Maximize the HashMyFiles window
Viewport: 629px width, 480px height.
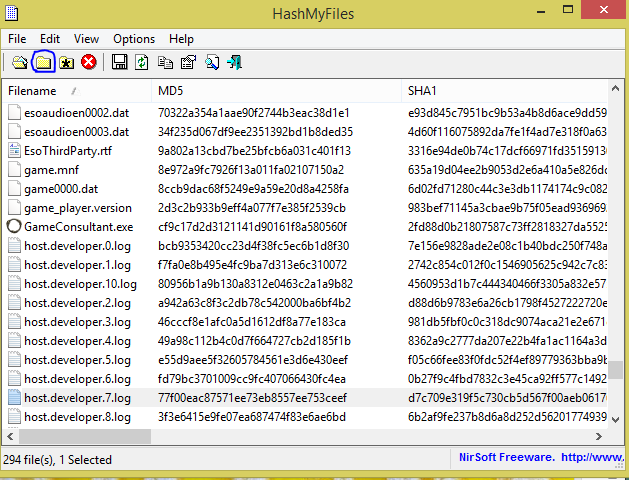click(568, 10)
